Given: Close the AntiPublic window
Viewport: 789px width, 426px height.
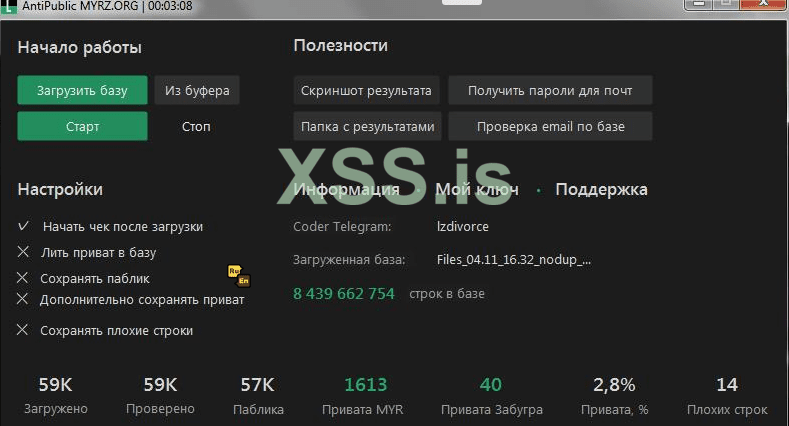Looking at the screenshot, I should pos(764,4).
